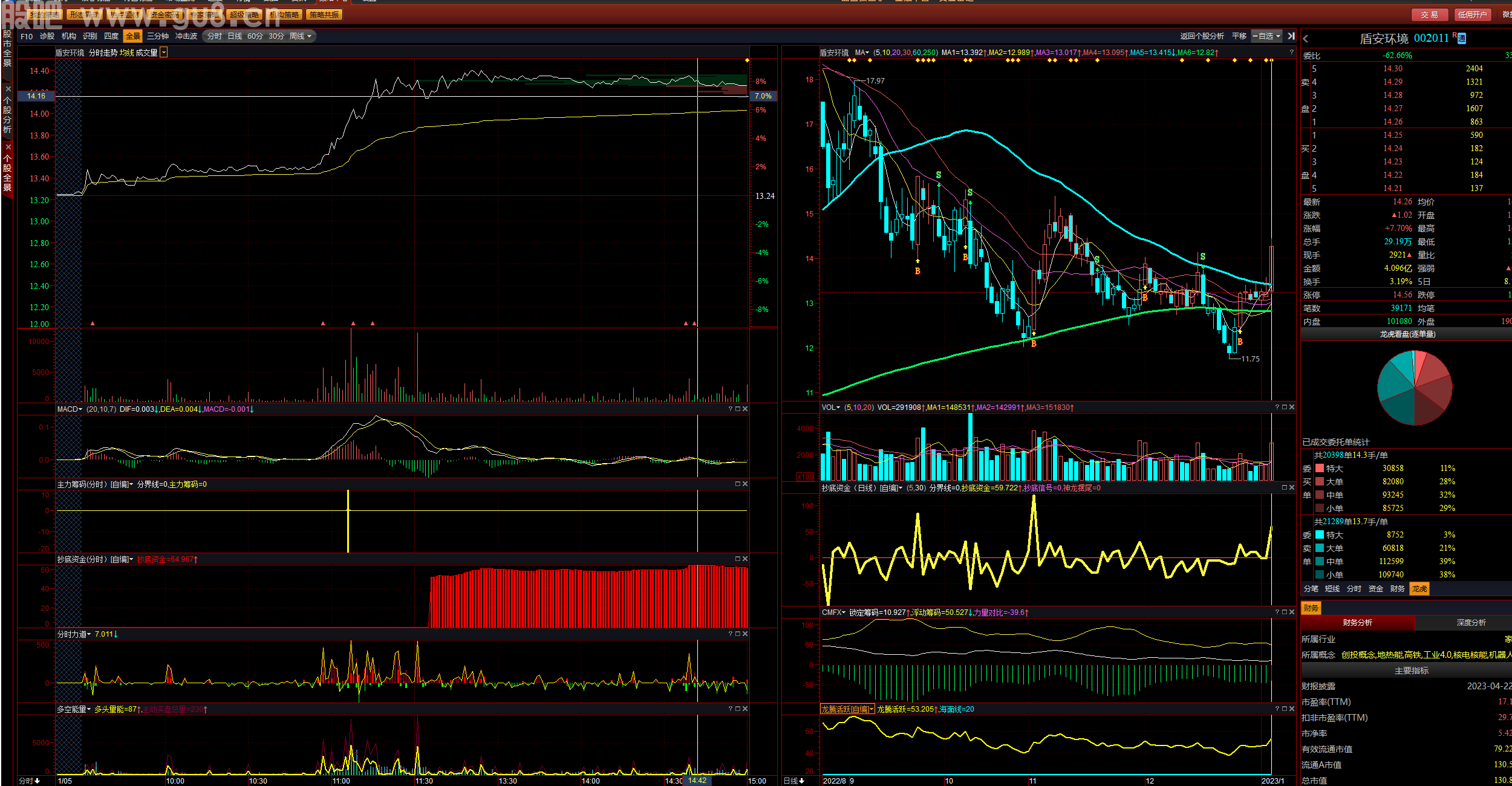Switch to the 30分 period view

point(276,36)
